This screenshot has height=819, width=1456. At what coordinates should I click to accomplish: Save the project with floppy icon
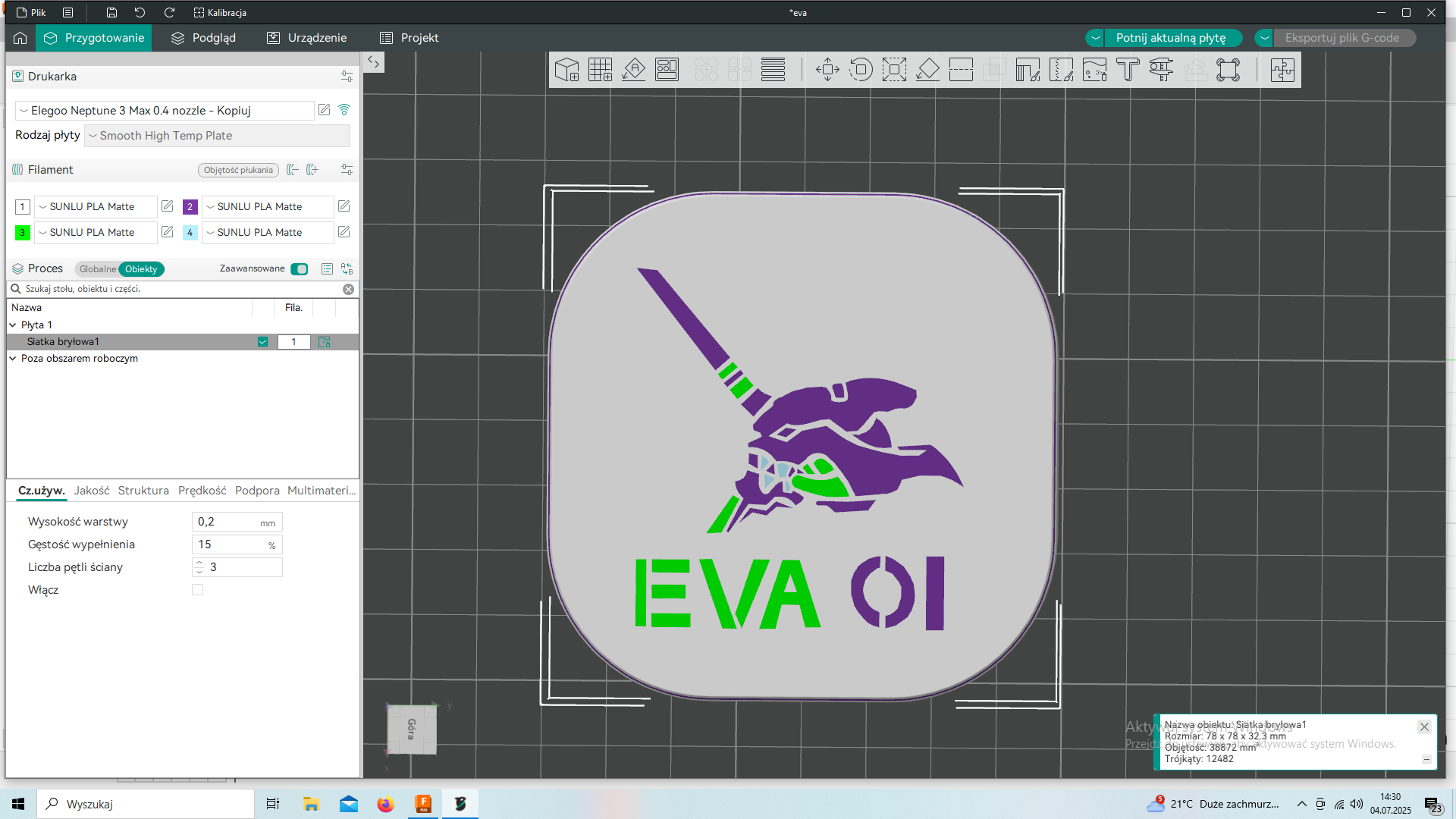[111, 12]
